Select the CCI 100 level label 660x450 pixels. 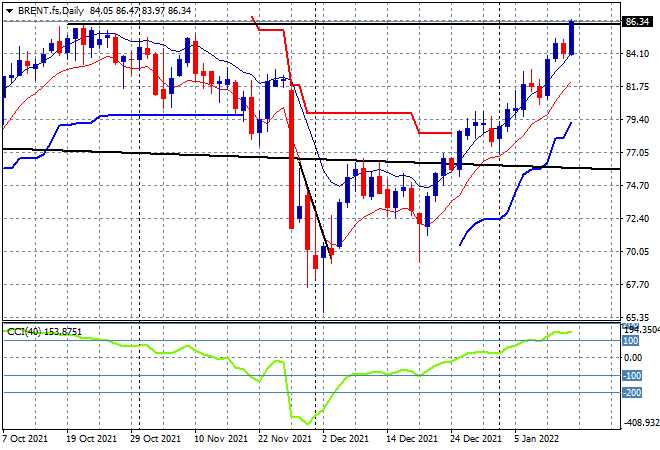[631, 341]
